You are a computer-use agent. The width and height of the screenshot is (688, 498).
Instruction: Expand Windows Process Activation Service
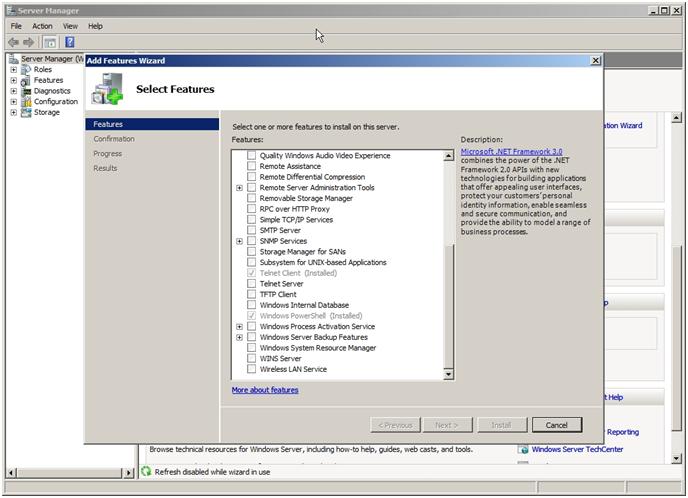click(x=240, y=326)
